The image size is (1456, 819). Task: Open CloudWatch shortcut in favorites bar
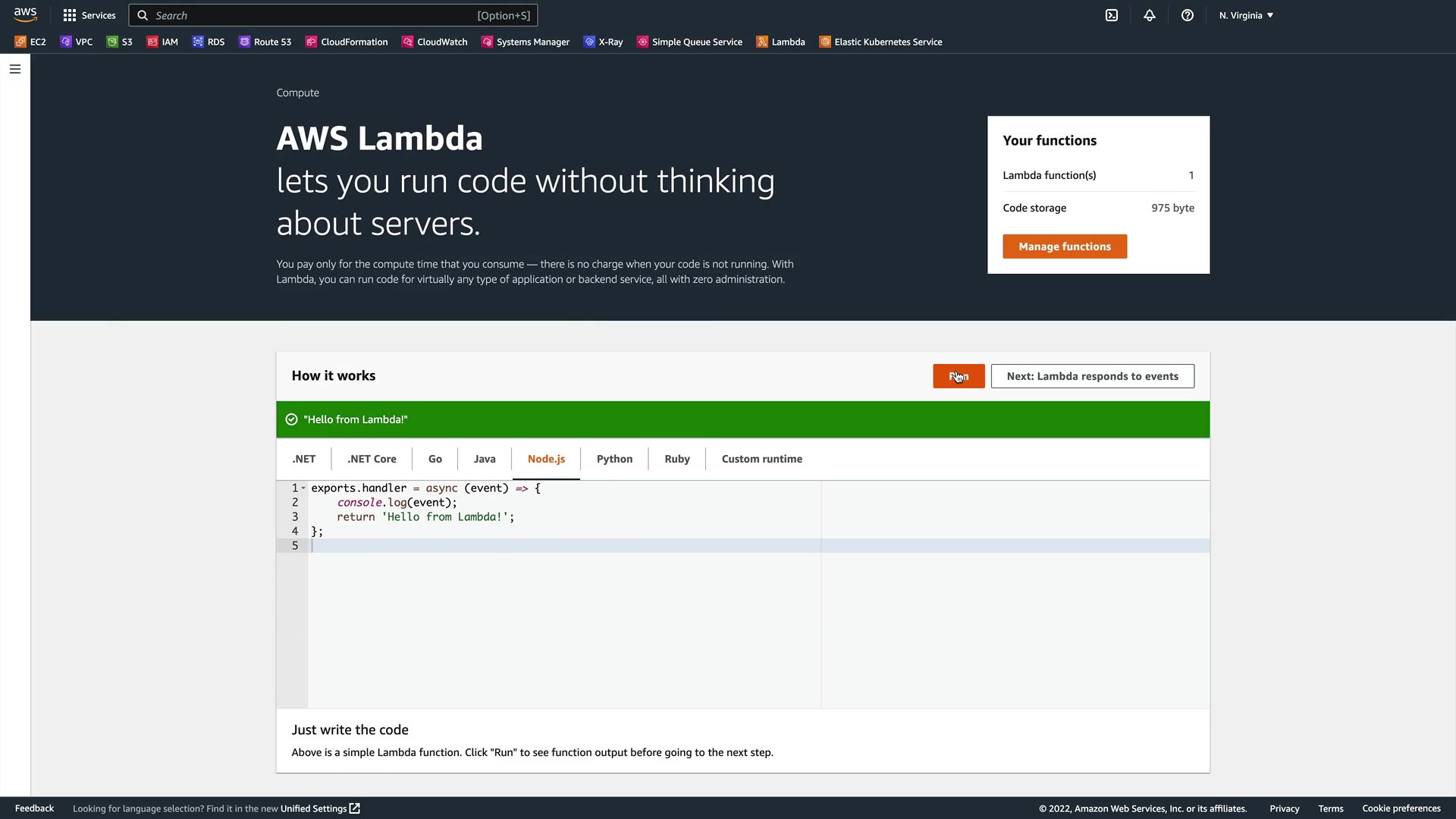(435, 42)
